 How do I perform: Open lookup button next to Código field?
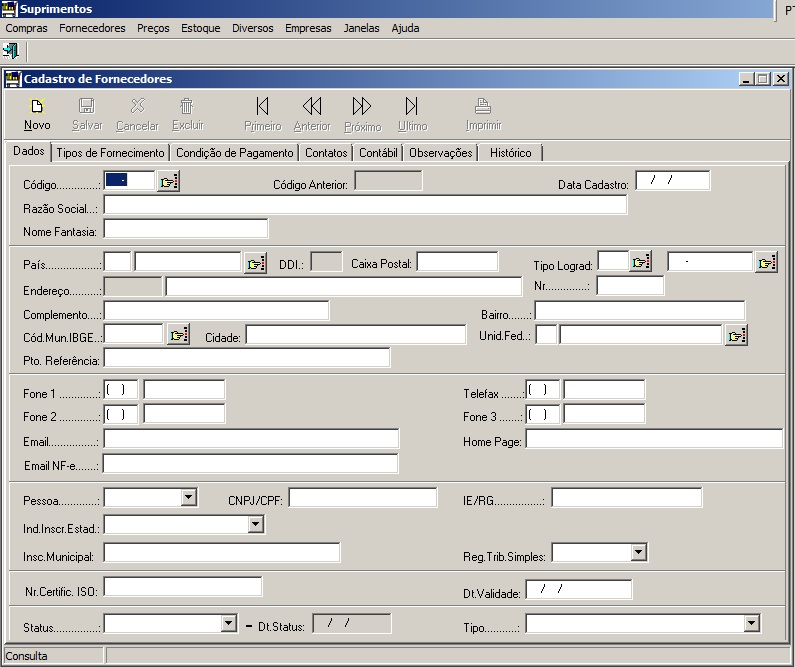tap(168, 181)
